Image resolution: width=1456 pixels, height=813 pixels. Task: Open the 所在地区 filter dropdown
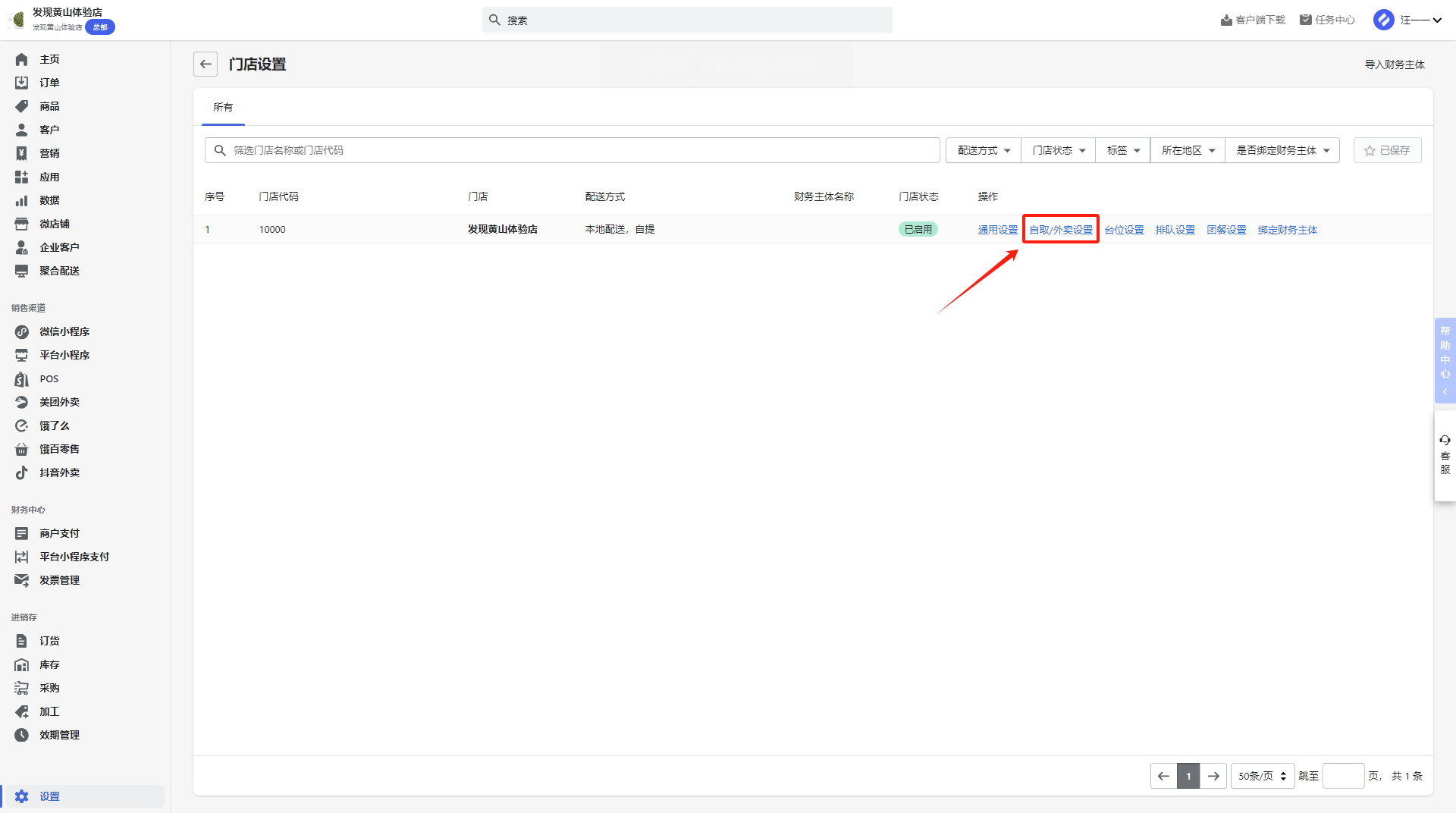1188,150
